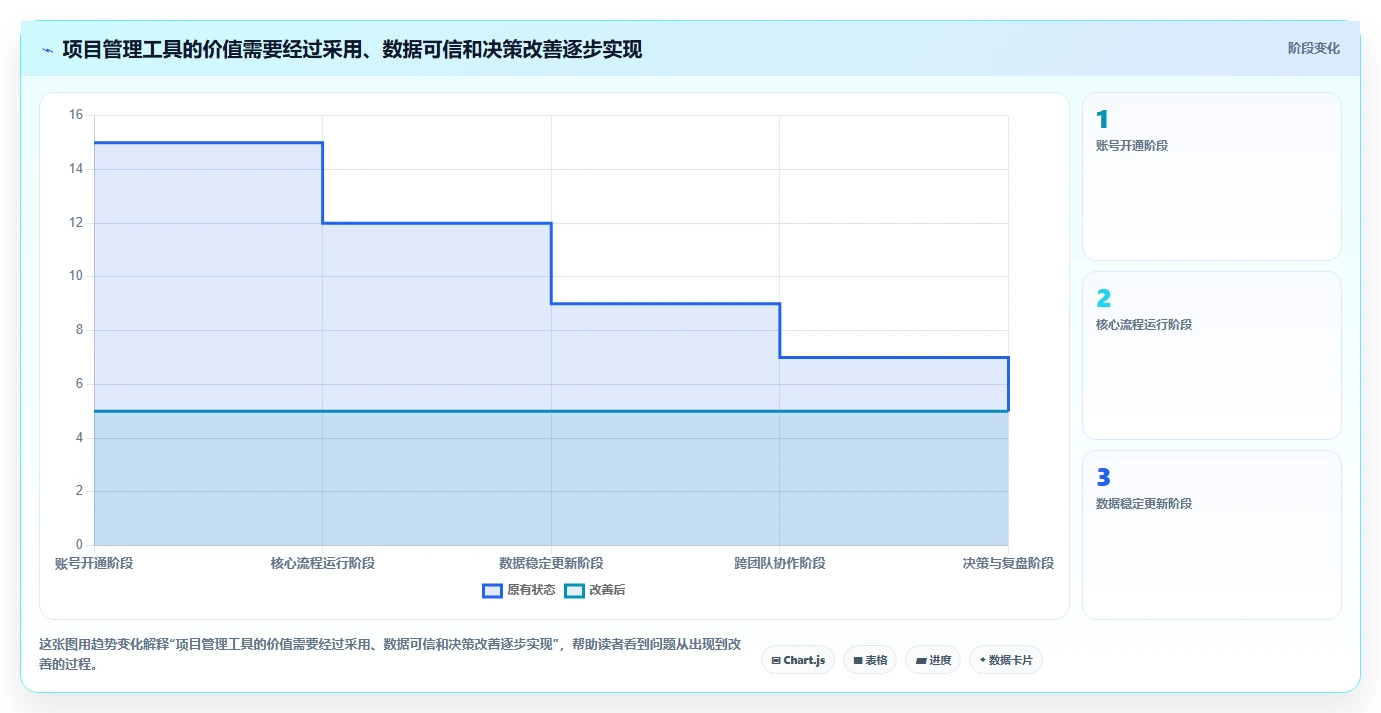Click x-axis label 数据稳定更新阶段
This screenshot has height=713, width=1381.
(551, 563)
